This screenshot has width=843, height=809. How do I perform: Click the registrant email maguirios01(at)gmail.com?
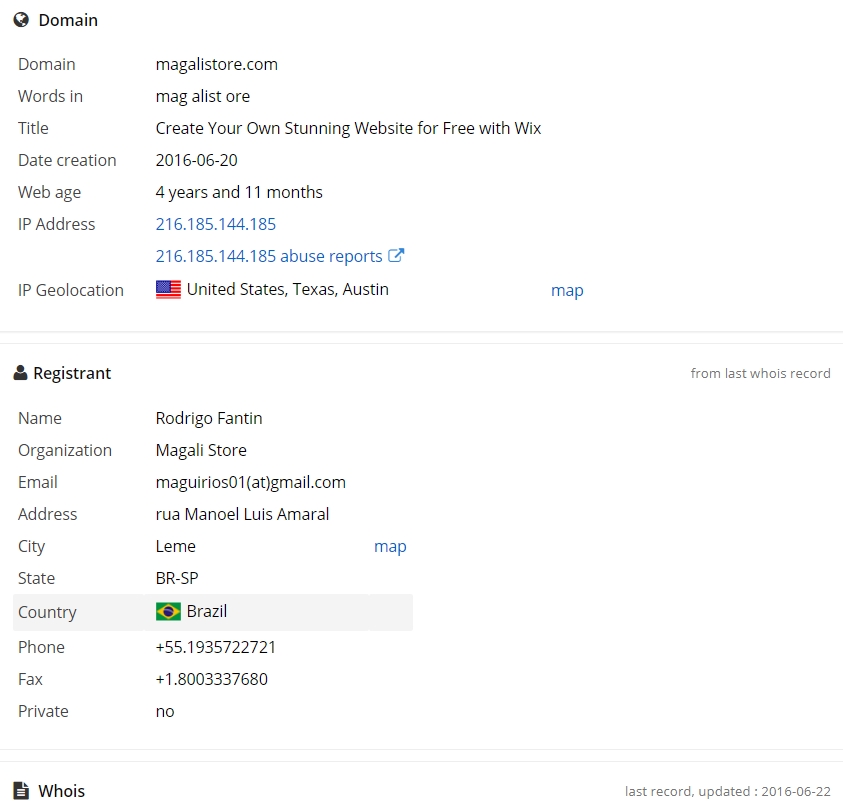pyautogui.click(x=251, y=482)
